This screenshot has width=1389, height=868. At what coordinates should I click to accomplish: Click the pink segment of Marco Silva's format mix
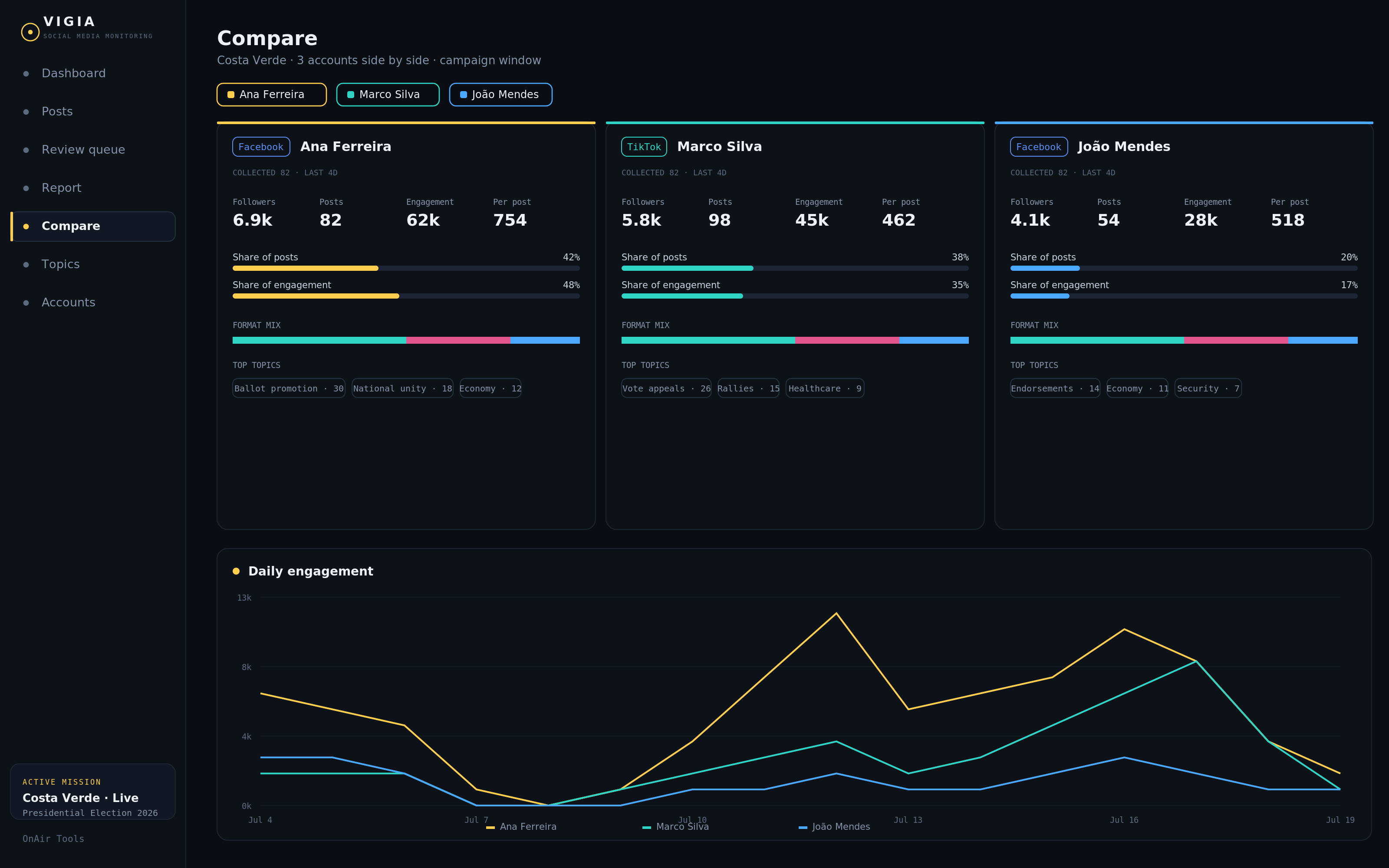click(847, 340)
